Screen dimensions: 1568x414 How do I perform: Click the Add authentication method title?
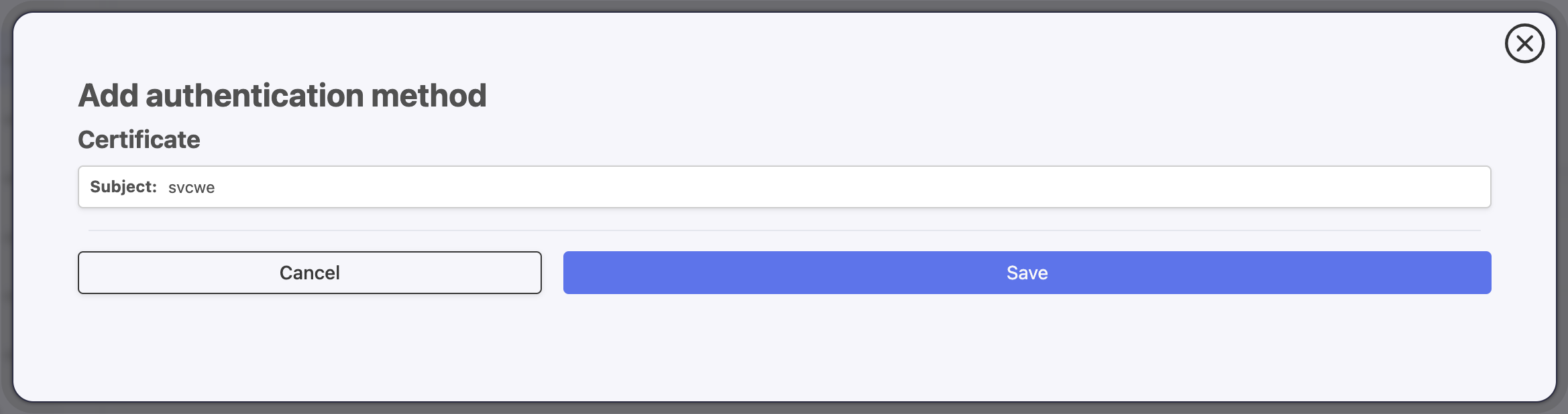[283, 95]
